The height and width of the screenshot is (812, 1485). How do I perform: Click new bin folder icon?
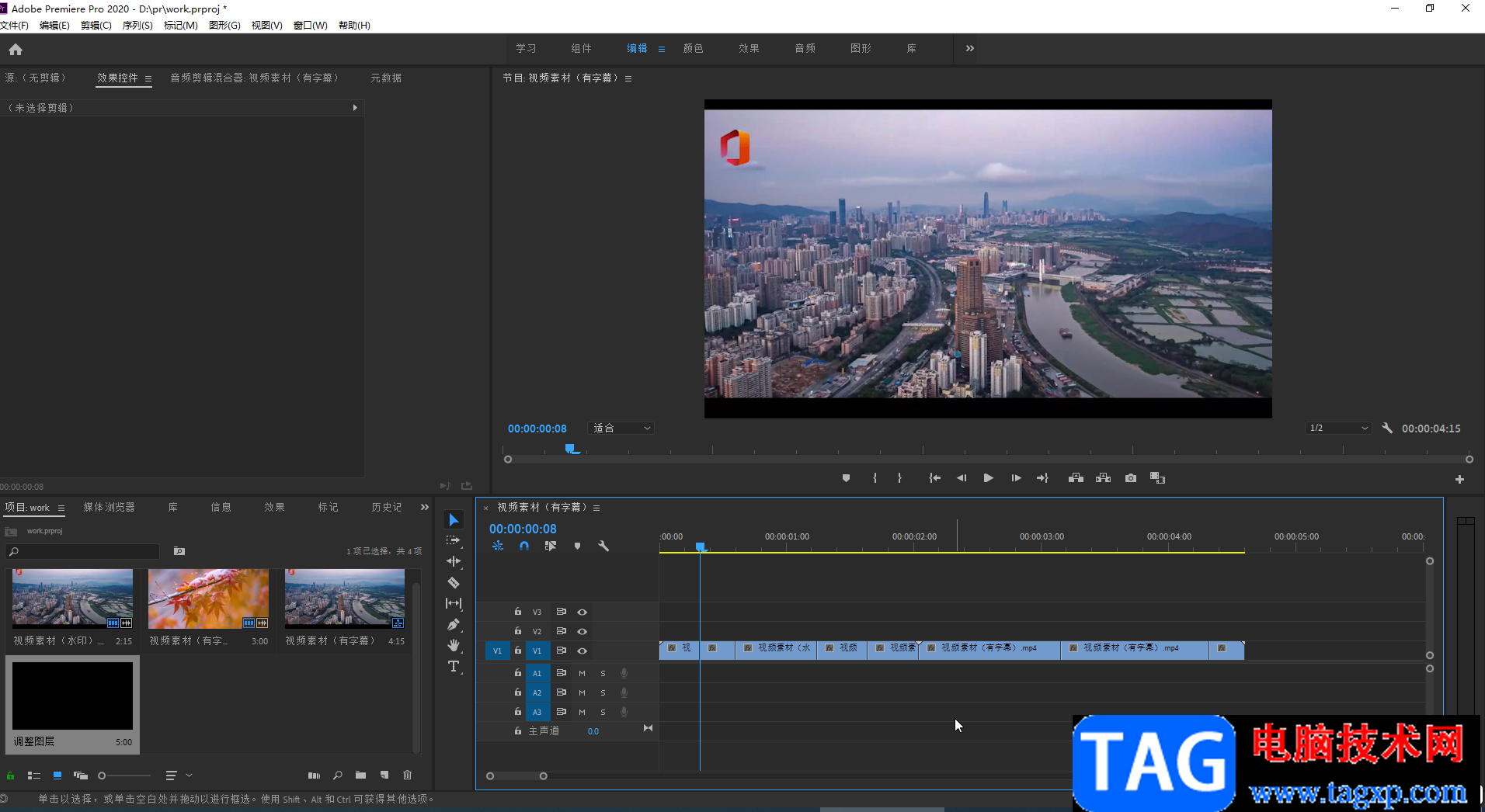point(360,776)
